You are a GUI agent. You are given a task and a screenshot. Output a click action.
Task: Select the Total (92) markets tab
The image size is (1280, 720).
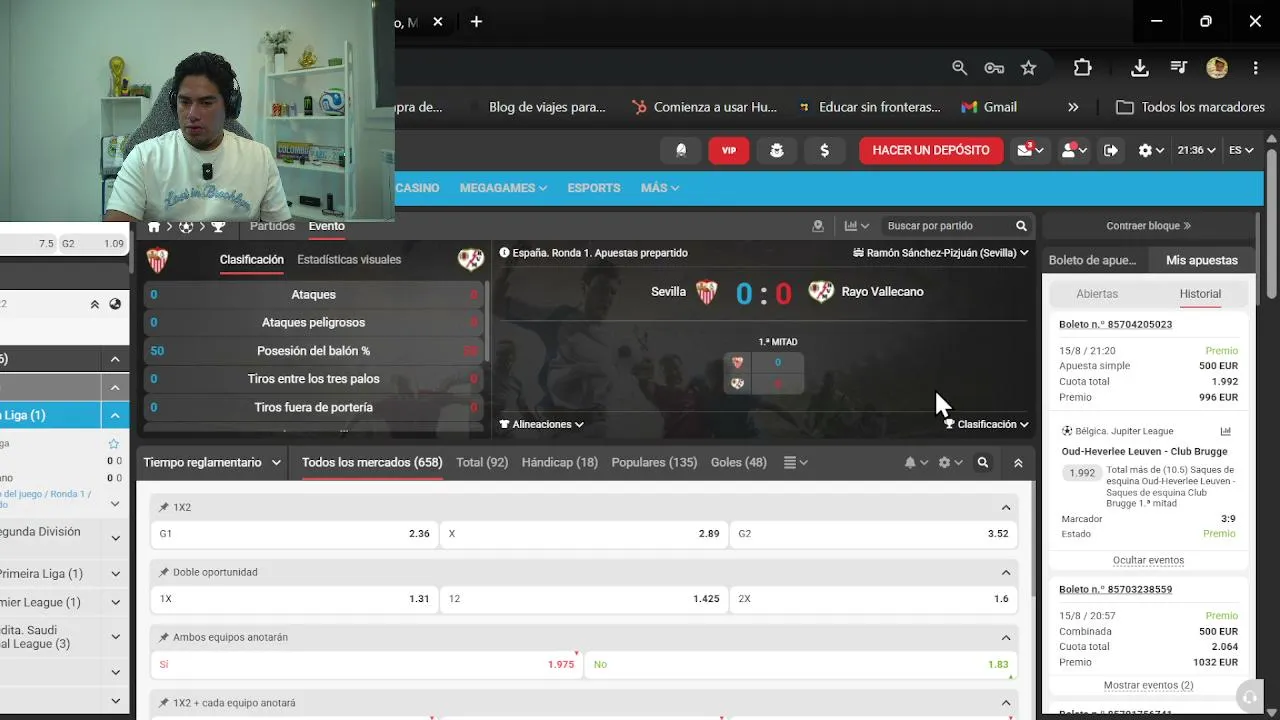[x=482, y=462]
